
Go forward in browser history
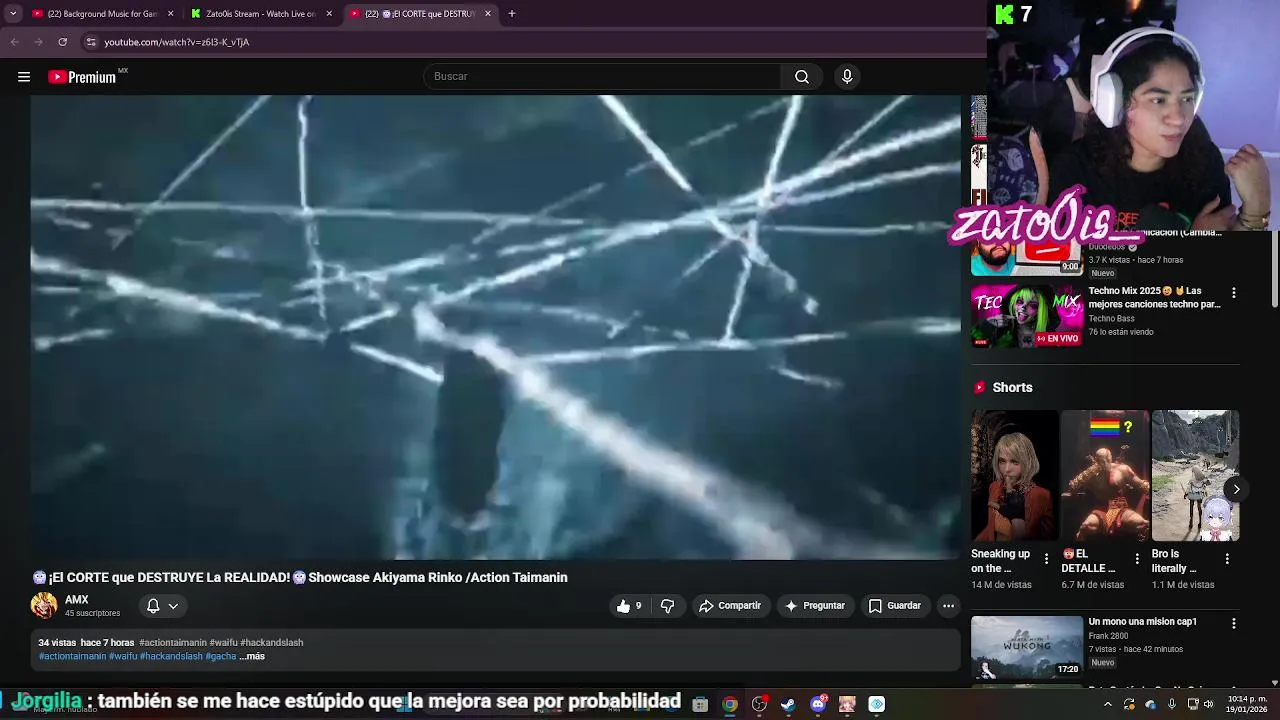point(38,42)
